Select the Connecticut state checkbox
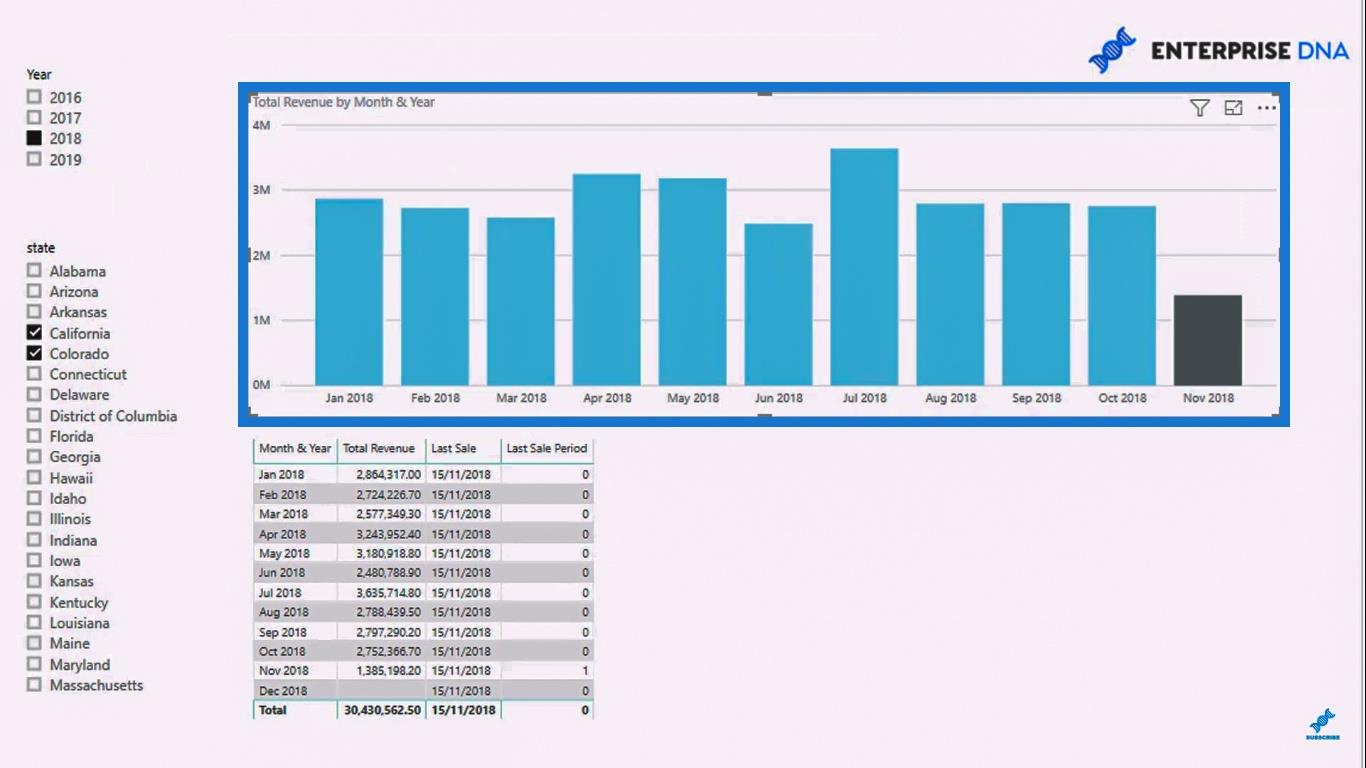The image size is (1366, 768). click(x=35, y=374)
